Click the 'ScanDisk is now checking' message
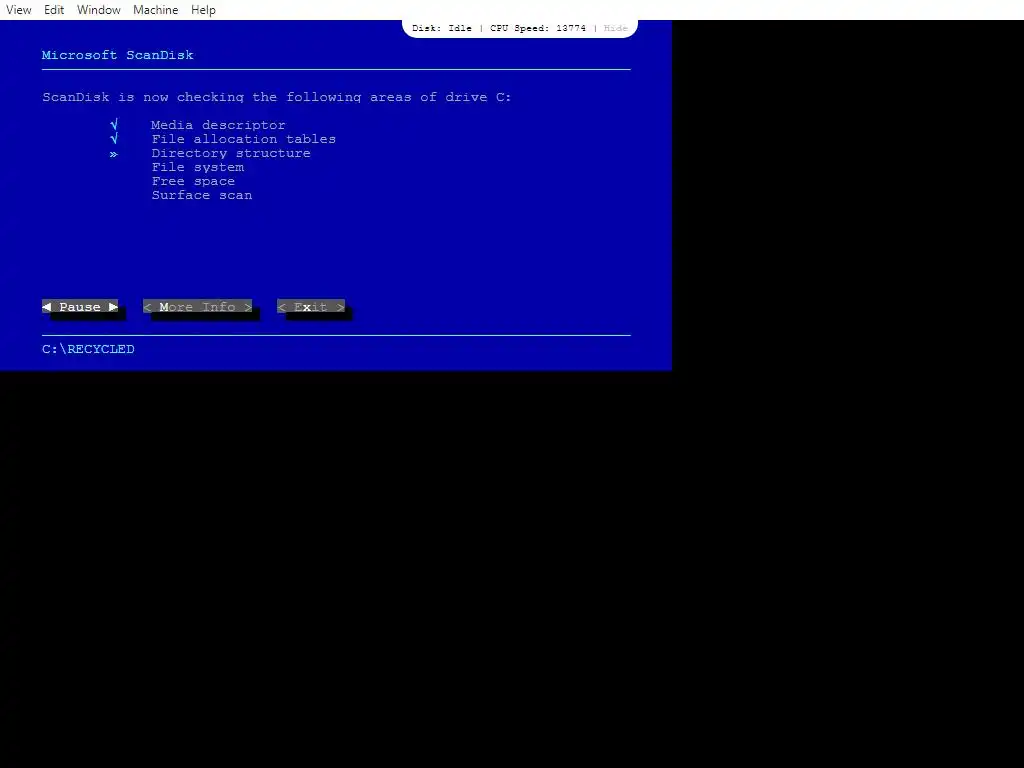This screenshot has height=768, width=1024. pyautogui.click(x=277, y=97)
